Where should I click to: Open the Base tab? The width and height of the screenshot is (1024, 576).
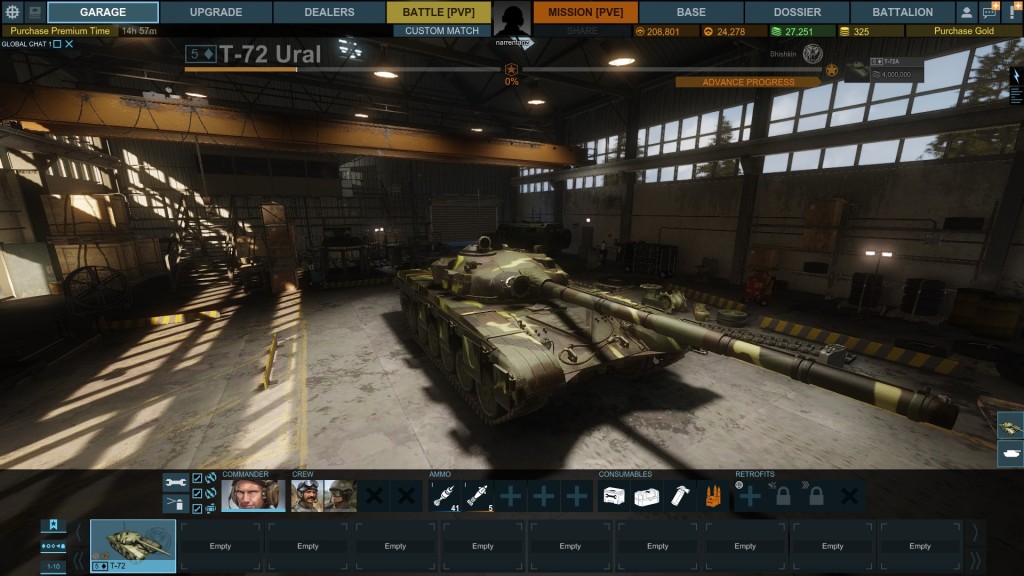pos(691,12)
